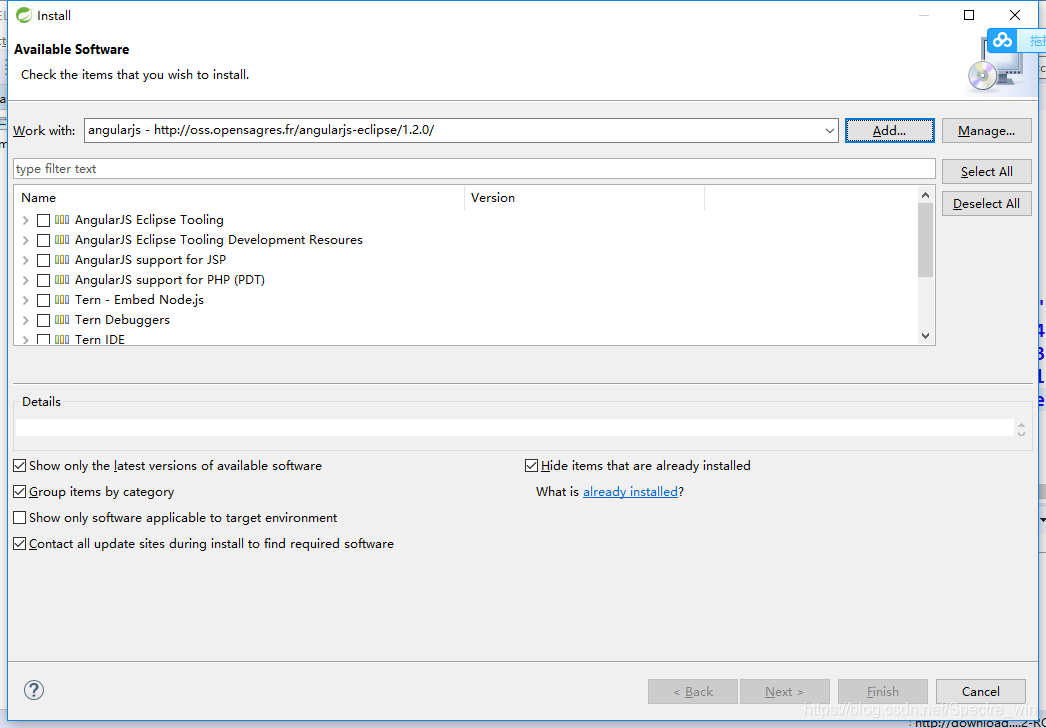Expand AngularJS support for PHP (PDT) node

pyautogui.click(x=25, y=280)
